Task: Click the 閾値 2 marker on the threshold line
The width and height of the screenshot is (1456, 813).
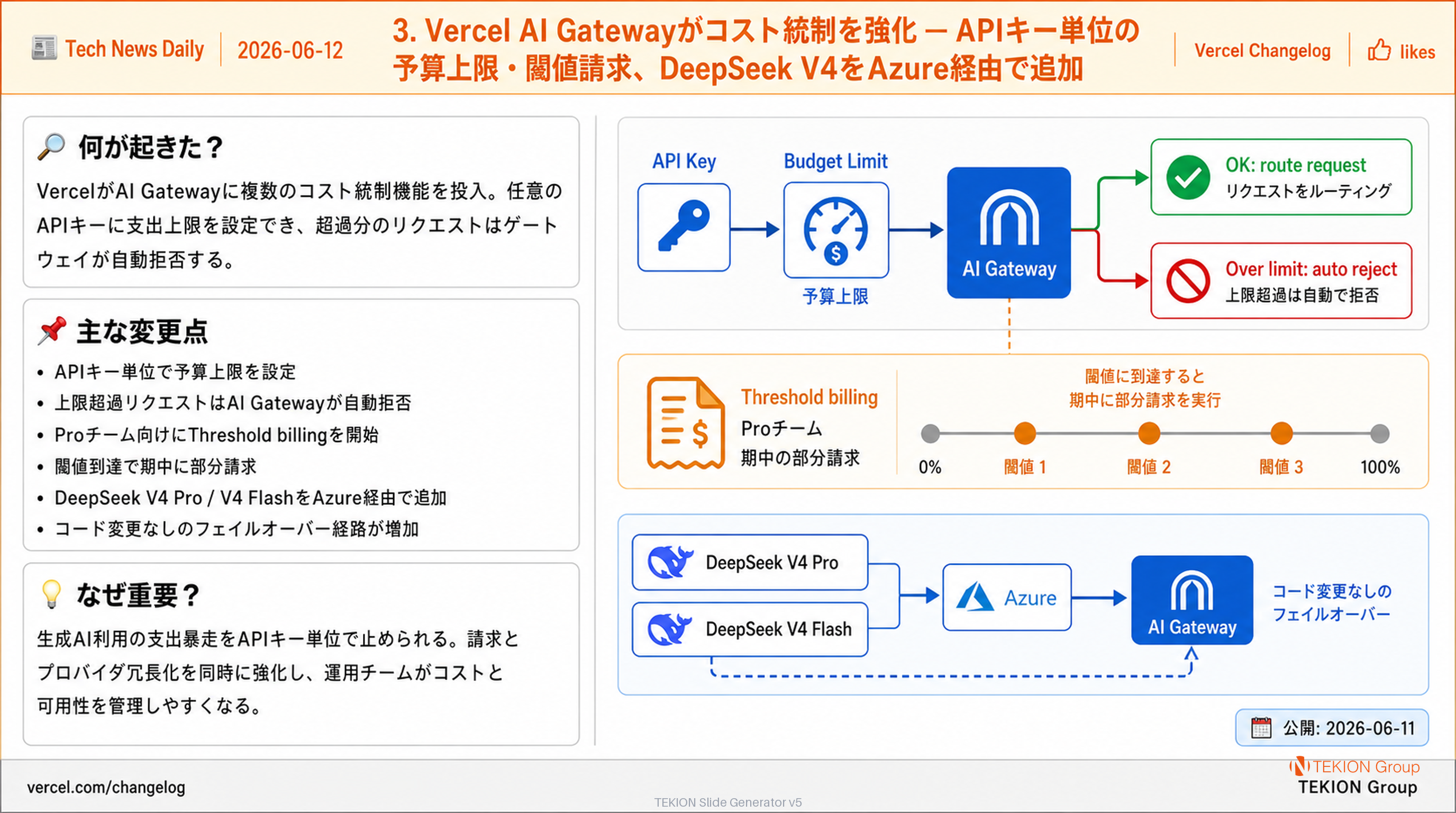Action: [1149, 433]
